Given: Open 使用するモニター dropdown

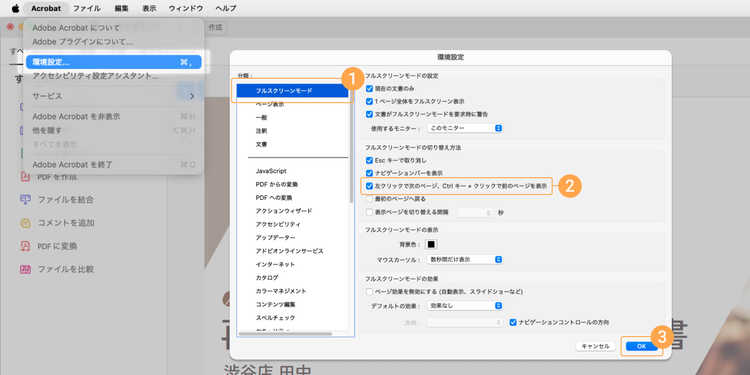Looking at the screenshot, I should coord(464,128).
